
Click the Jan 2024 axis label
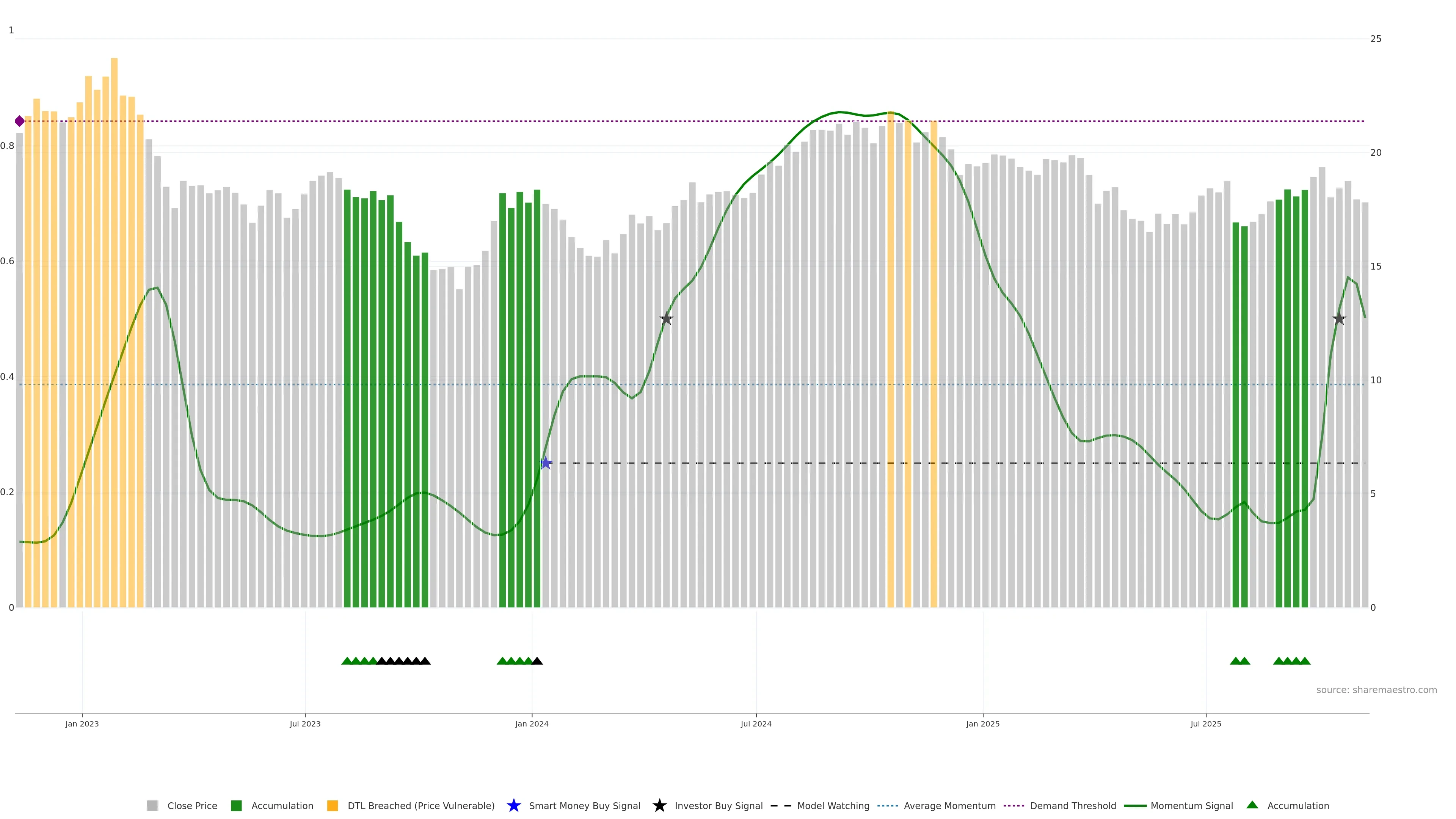point(531,724)
